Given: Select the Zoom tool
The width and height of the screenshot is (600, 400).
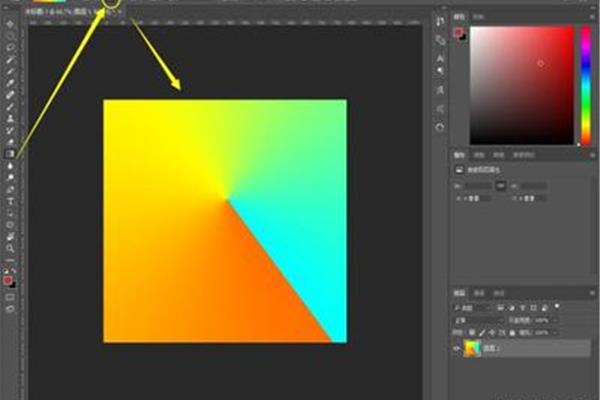Looking at the screenshot, I should 10,249.
